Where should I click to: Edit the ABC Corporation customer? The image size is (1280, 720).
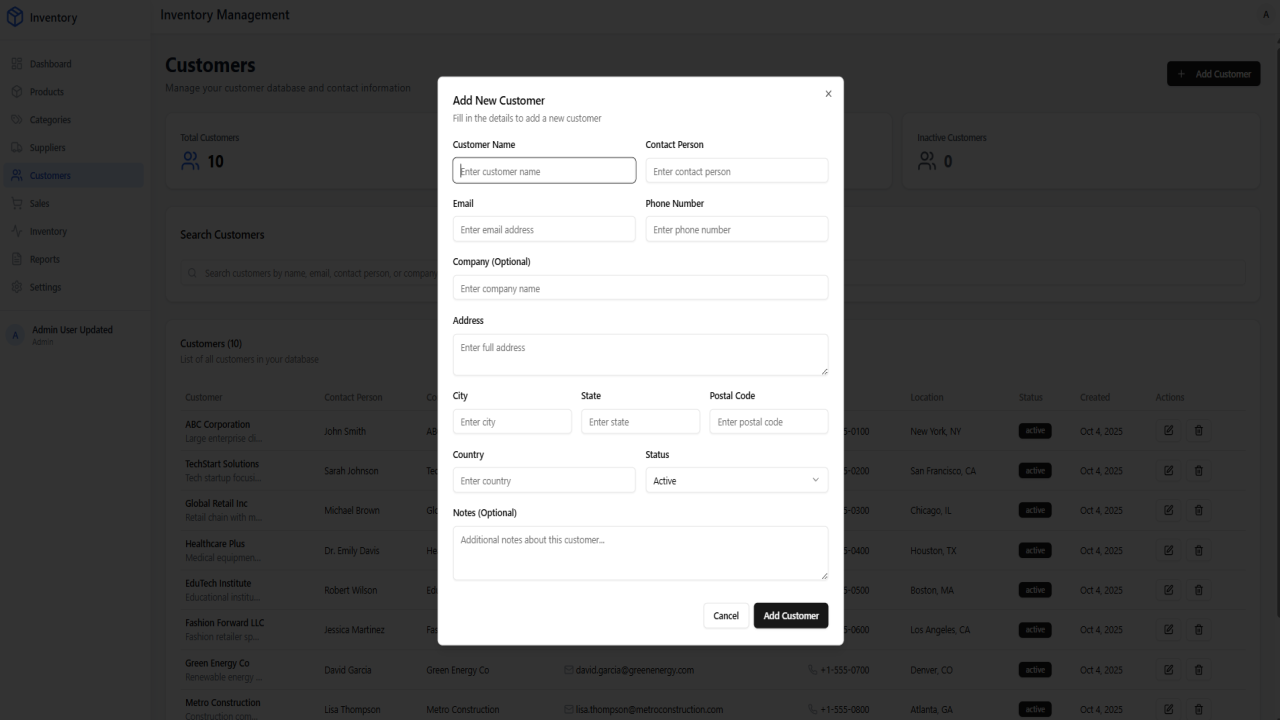click(1168, 431)
